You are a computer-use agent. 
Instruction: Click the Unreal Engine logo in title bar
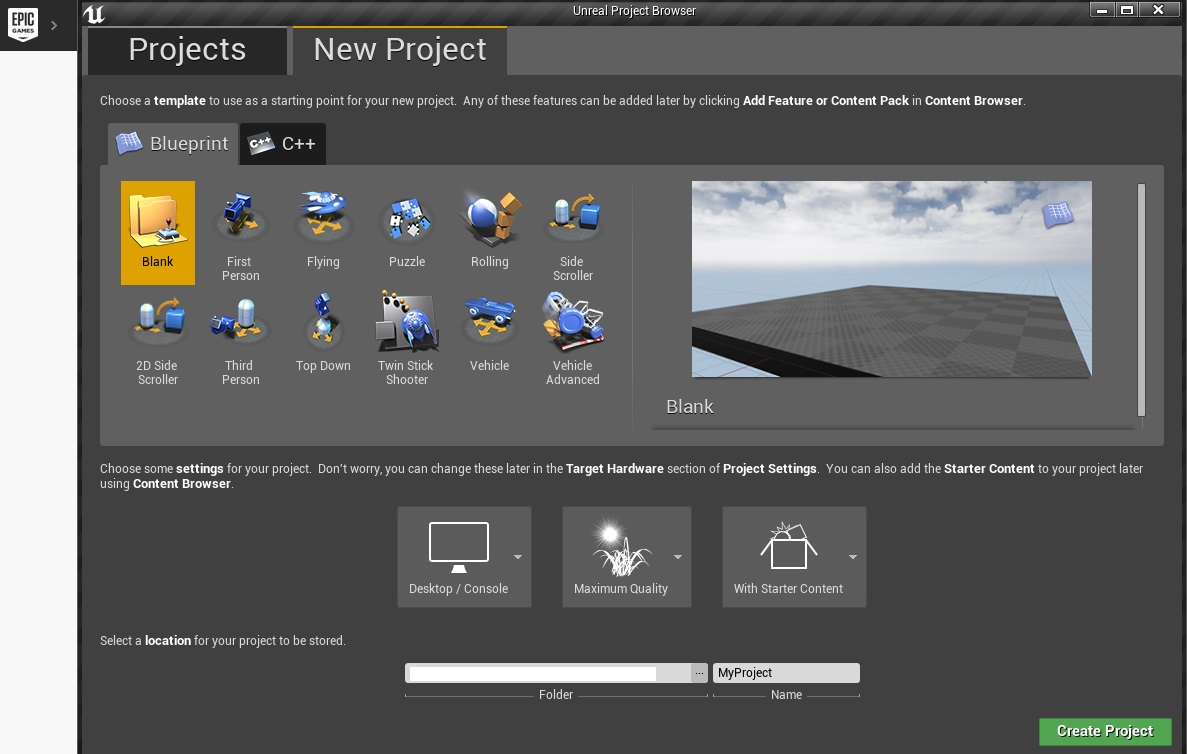coord(94,13)
